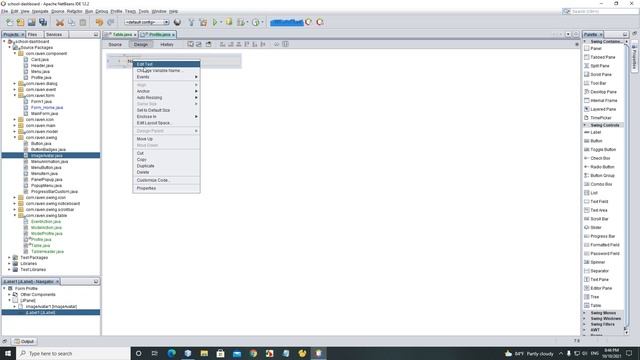This screenshot has height=360, width=640.
Task: Close the Profile.java editor tab
Action: click(x=173, y=35)
